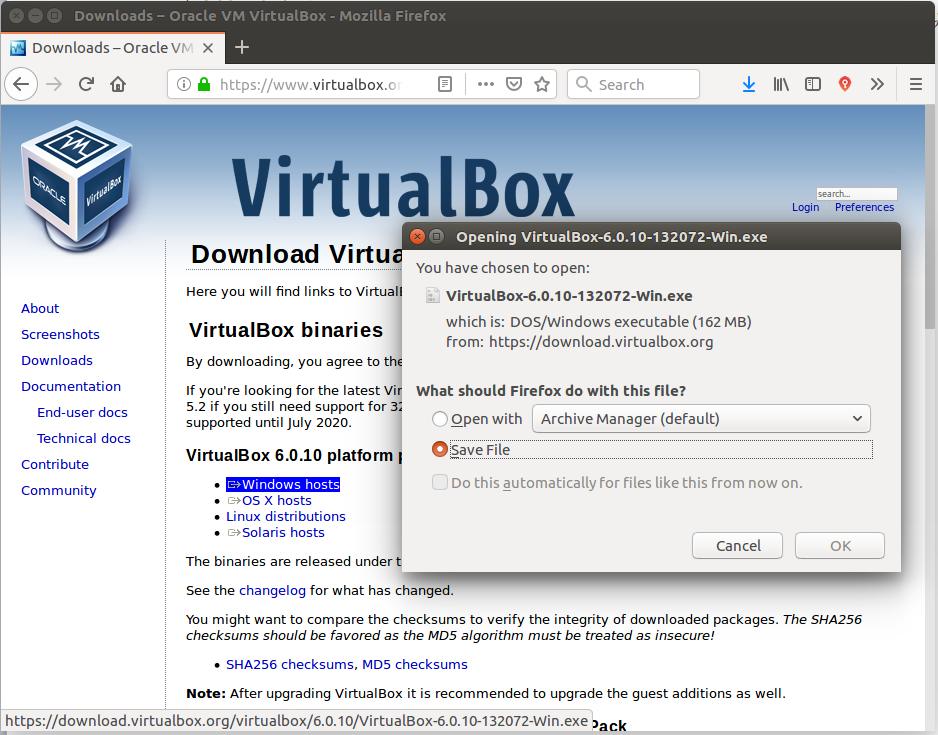The width and height of the screenshot is (938, 735).
Task: Open the Library icon
Action: click(x=781, y=84)
